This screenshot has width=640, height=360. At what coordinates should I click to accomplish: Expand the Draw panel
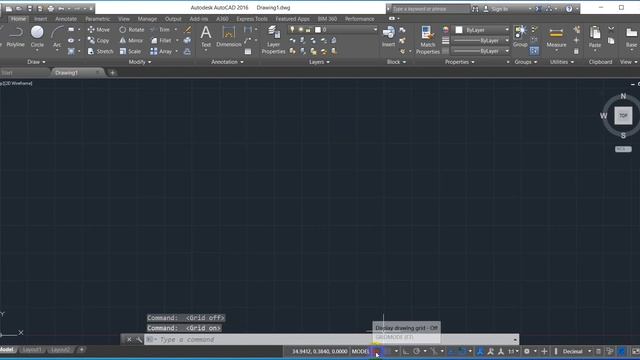pos(36,62)
